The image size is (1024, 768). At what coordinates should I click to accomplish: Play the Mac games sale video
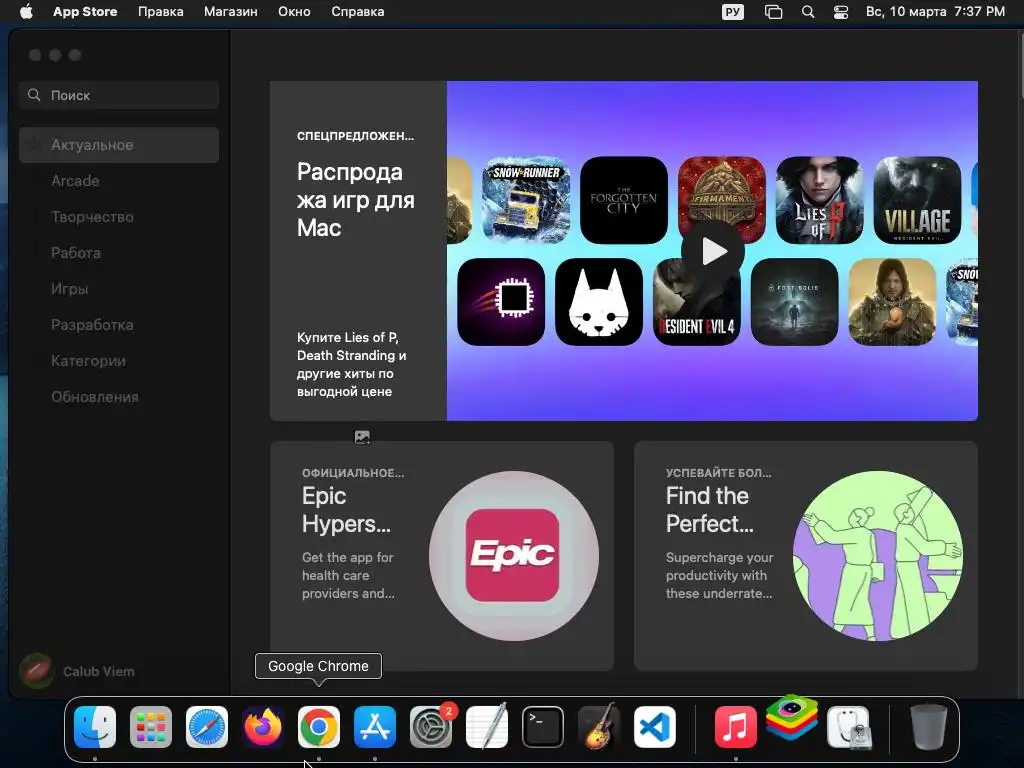pos(713,251)
